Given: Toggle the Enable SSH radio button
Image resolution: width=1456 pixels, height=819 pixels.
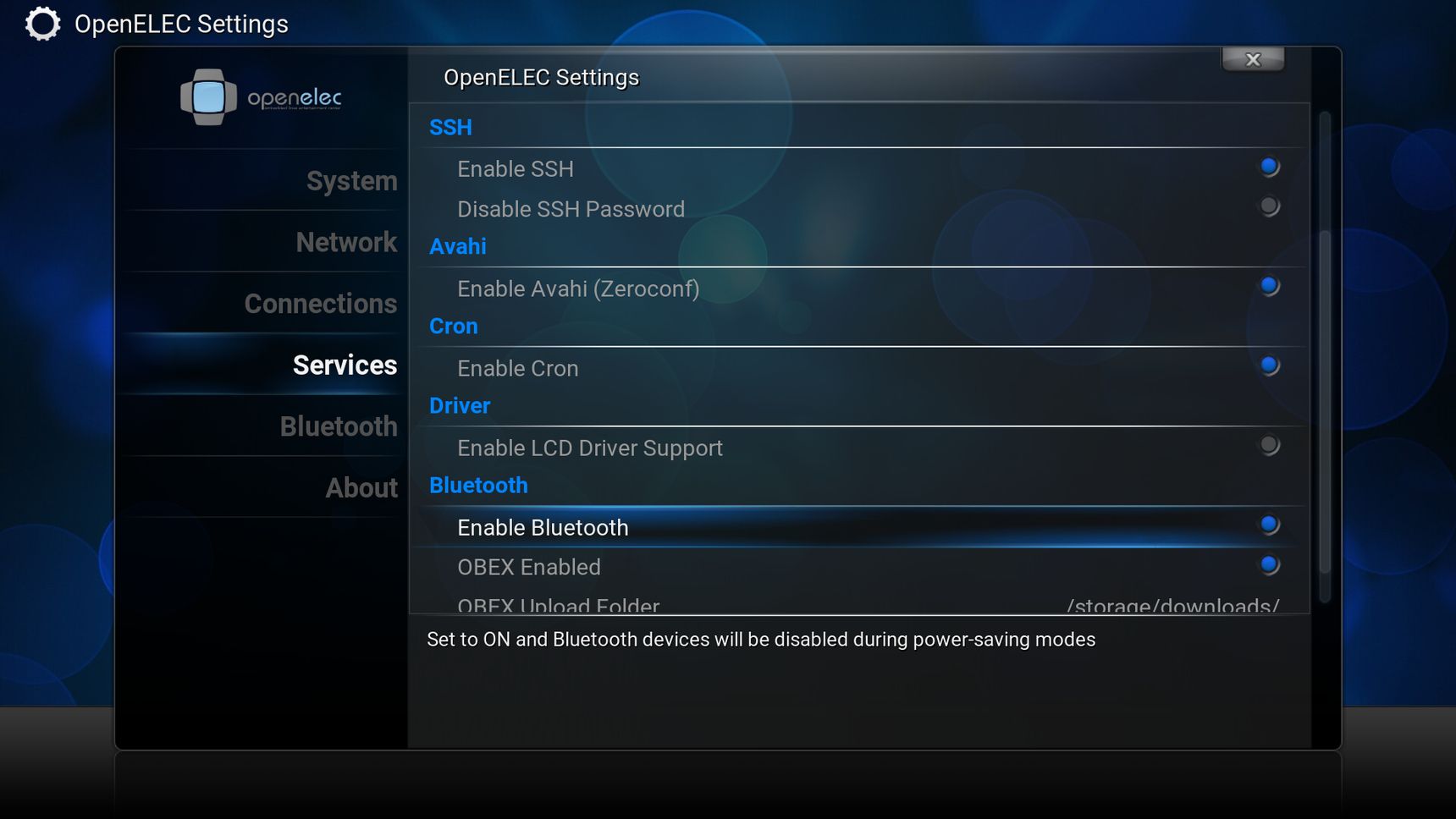Looking at the screenshot, I should 1269,167.
